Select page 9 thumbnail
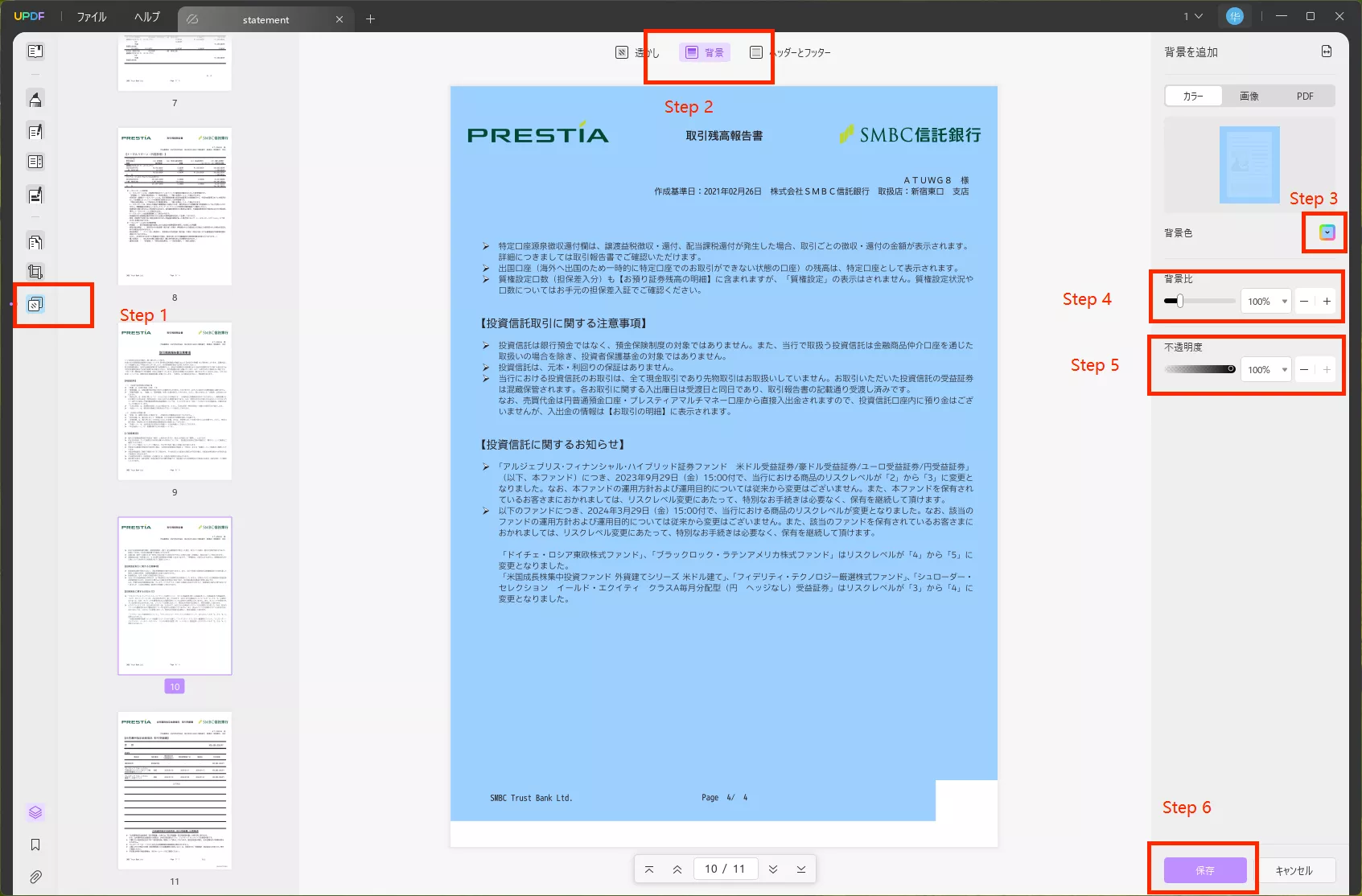This screenshot has width=1362, height=896. [x=175, y=401]
